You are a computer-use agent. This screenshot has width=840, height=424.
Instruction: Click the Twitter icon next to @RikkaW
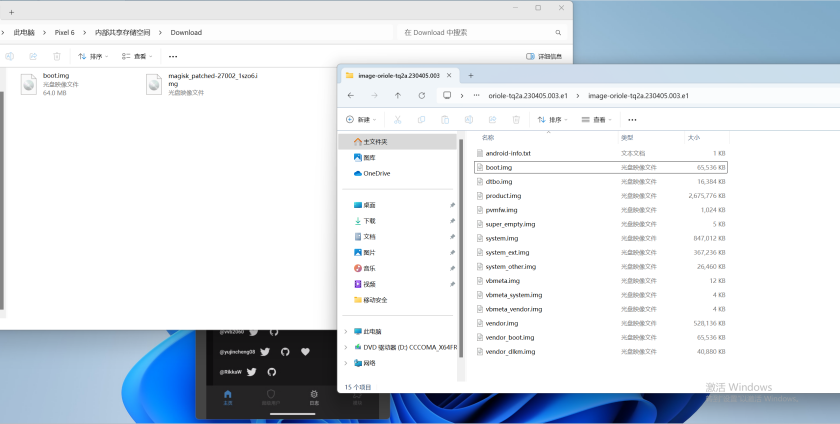click(x=252, y=371)
